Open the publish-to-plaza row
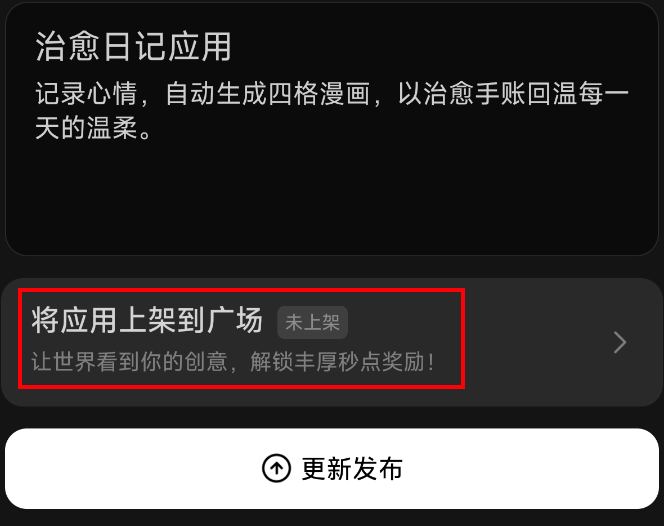Screen dimensions: 664x526 click(332, 342)
